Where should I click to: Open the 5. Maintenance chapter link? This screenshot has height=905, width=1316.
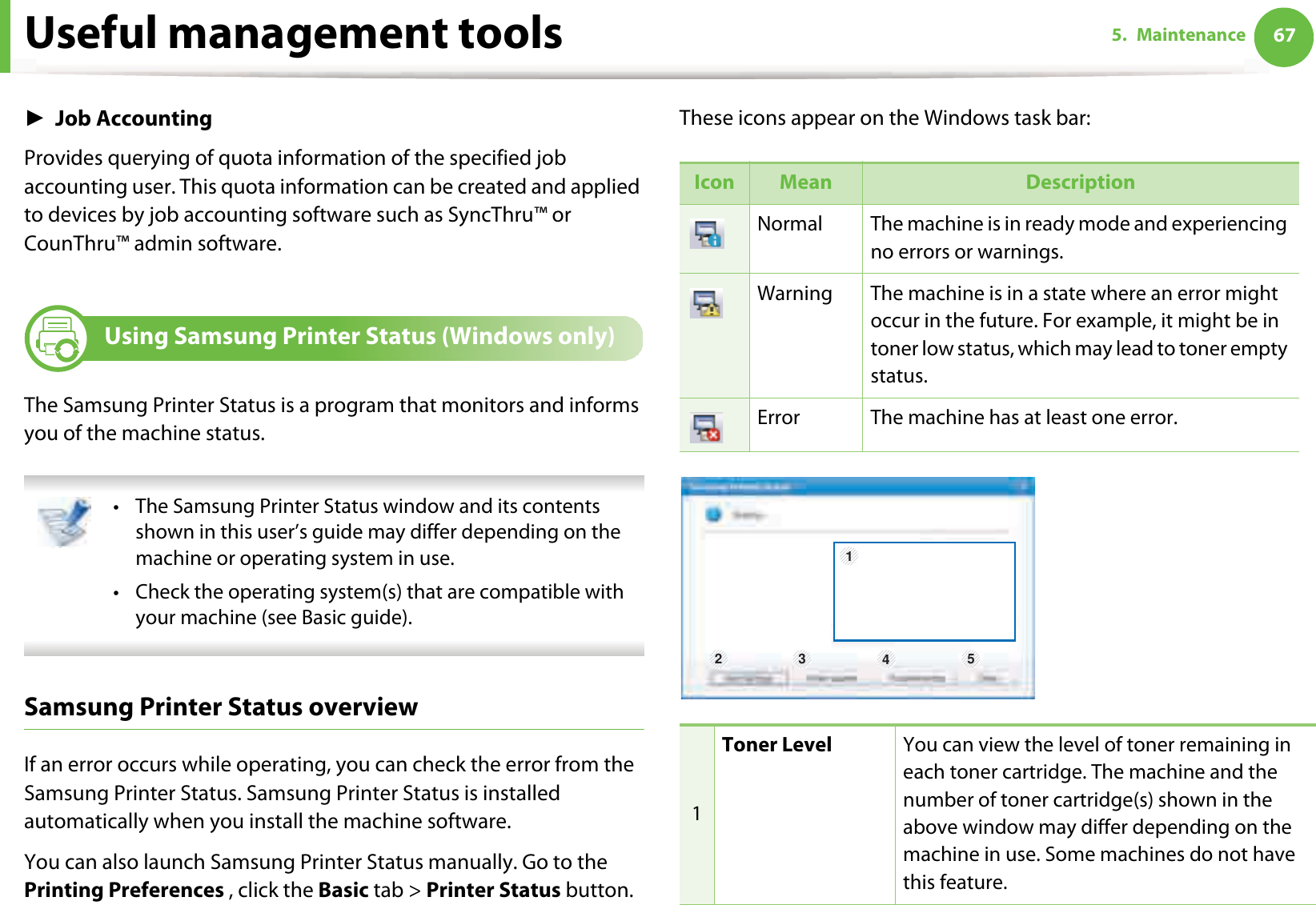point(1178,35)
